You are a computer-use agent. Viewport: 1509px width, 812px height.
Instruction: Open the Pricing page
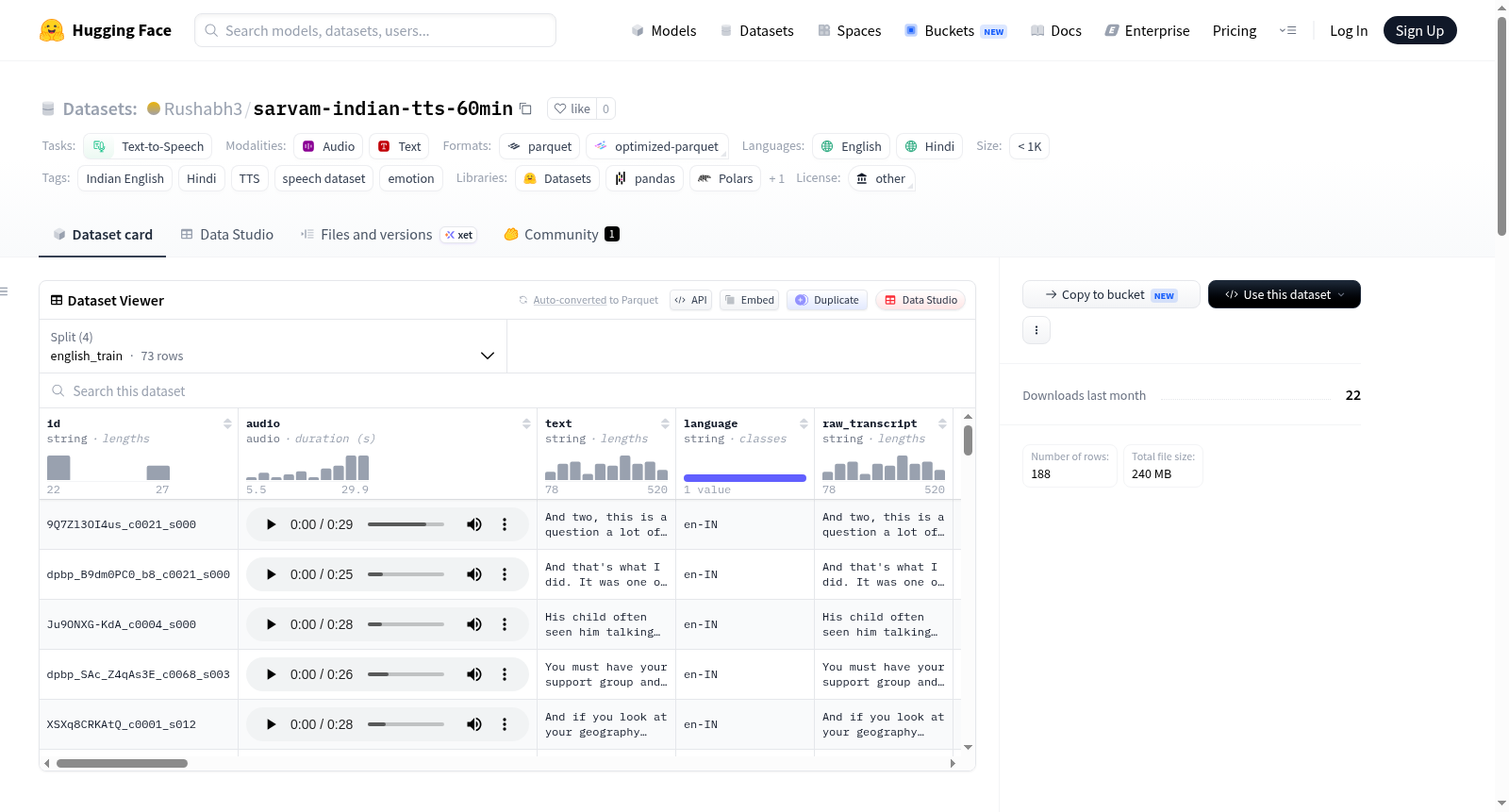pyautogui.click(x=1235, y=30)
